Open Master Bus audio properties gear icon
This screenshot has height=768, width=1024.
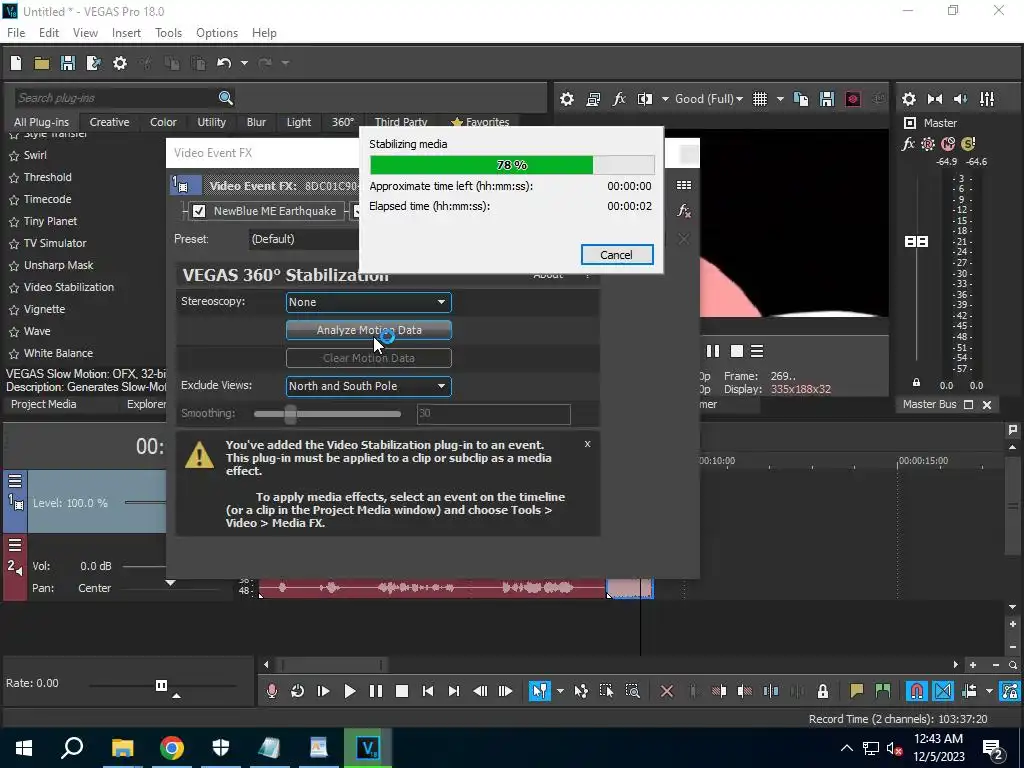909,99
